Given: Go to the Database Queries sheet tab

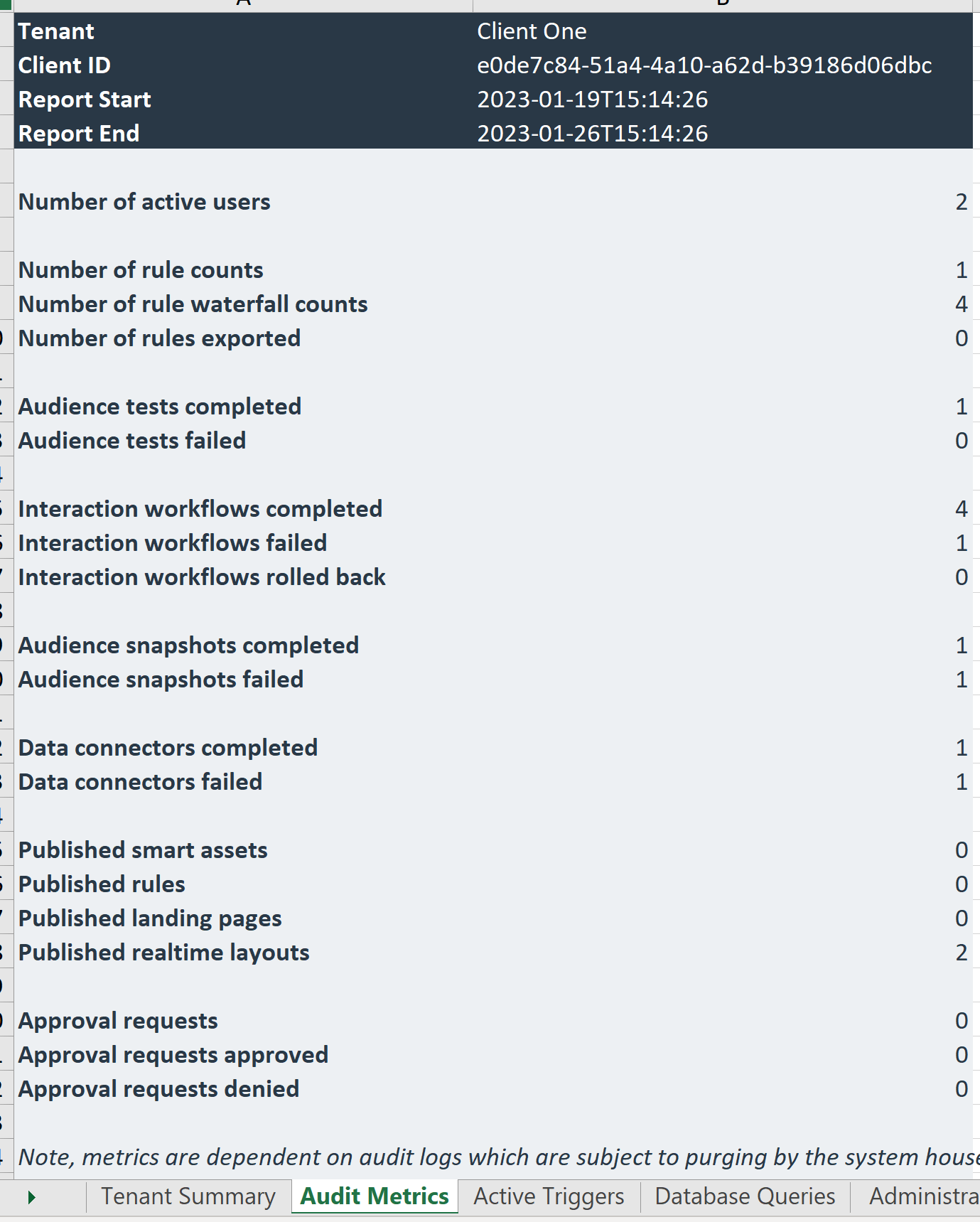Looking at the screenshot, I should (745, 1197).
